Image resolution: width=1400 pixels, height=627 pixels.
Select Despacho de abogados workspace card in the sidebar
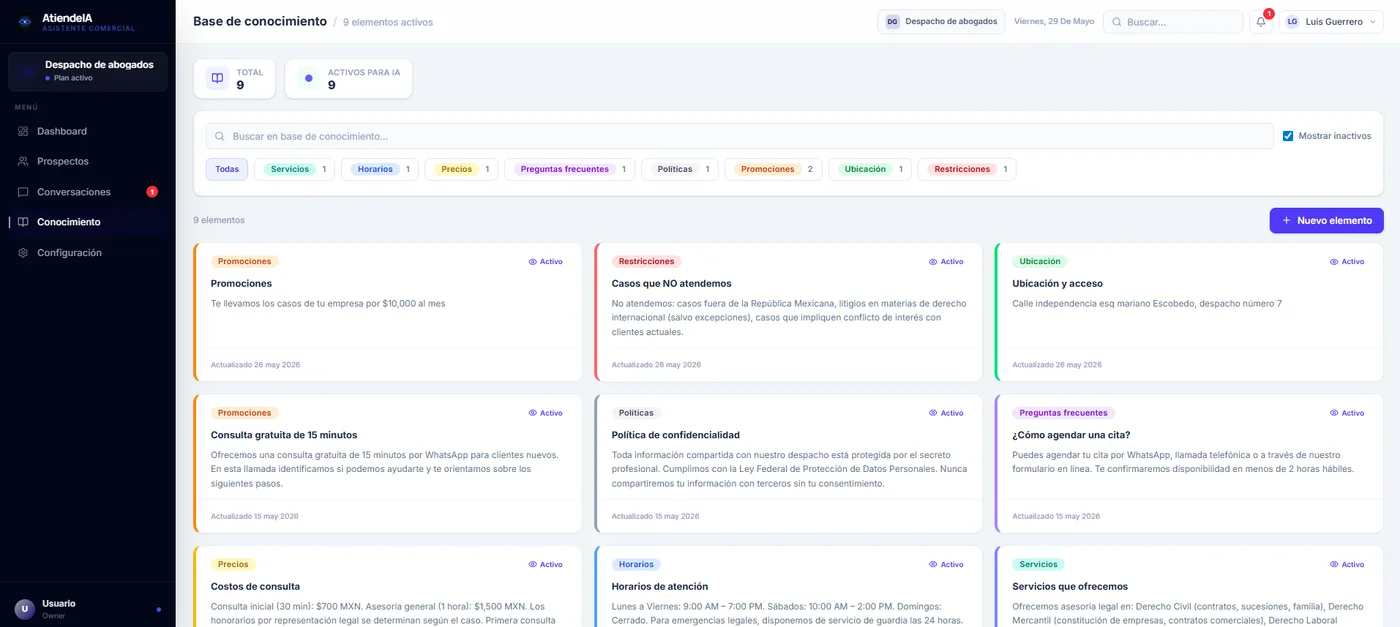[88, 71]
